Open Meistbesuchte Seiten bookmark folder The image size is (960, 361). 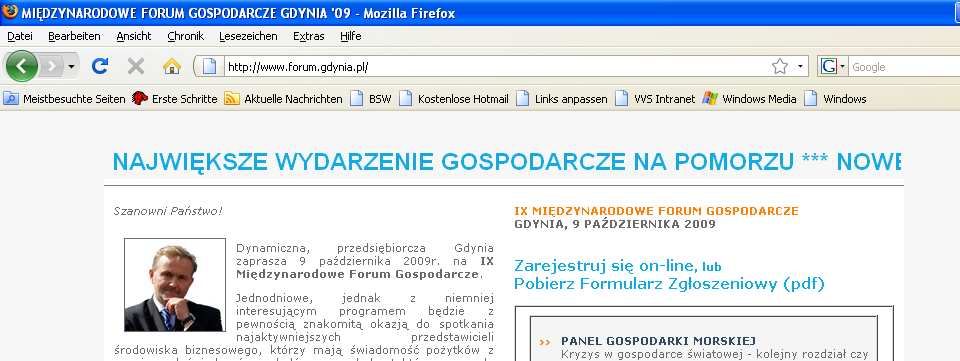tap(64, 99)
